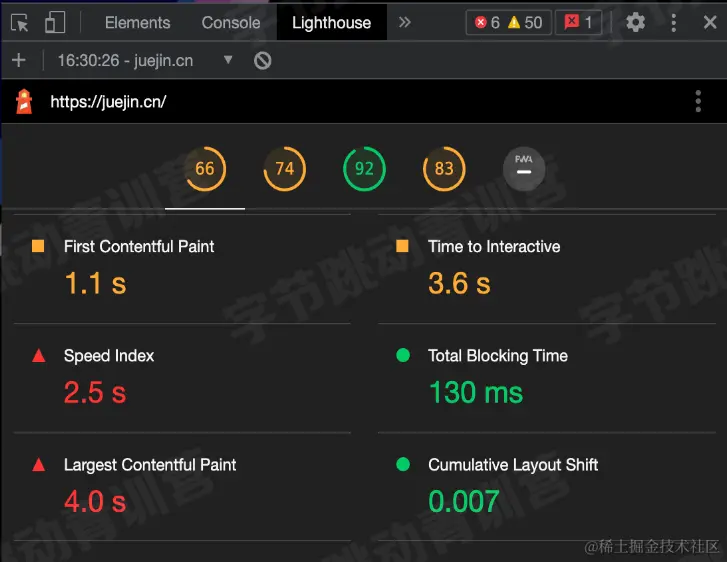Click the report dropdown arrow
Image resolution: width=727 pixels, height=562 pixels.
228,60
